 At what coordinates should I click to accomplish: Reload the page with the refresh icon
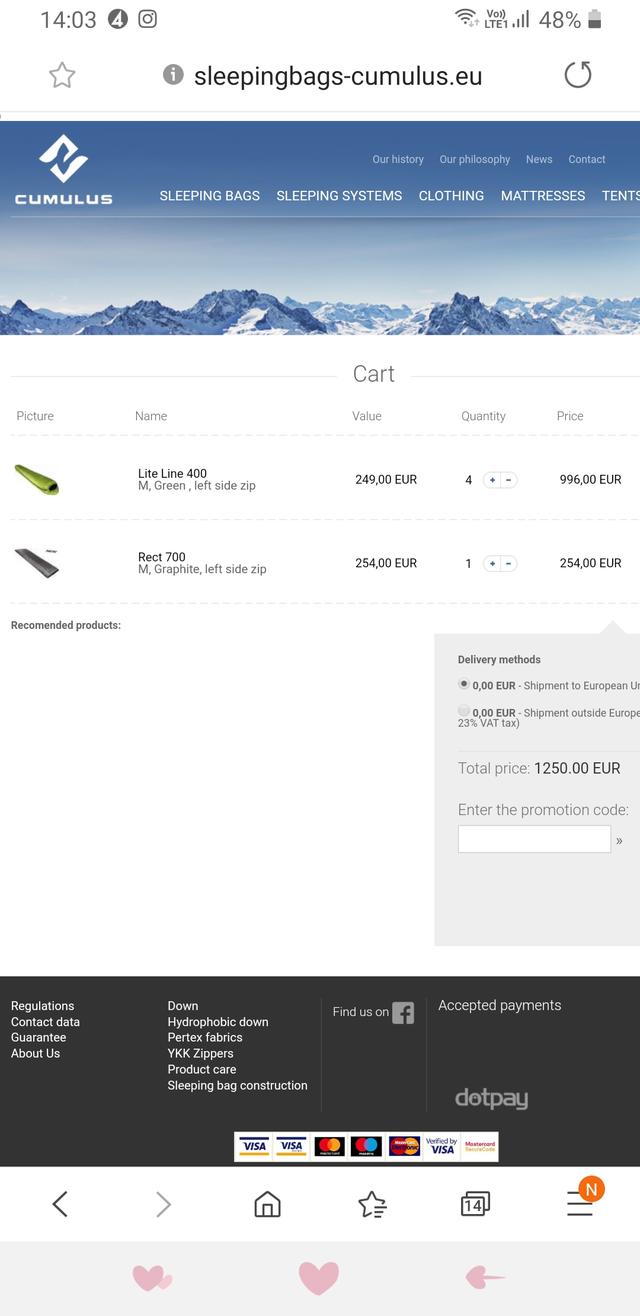point(578,75)
